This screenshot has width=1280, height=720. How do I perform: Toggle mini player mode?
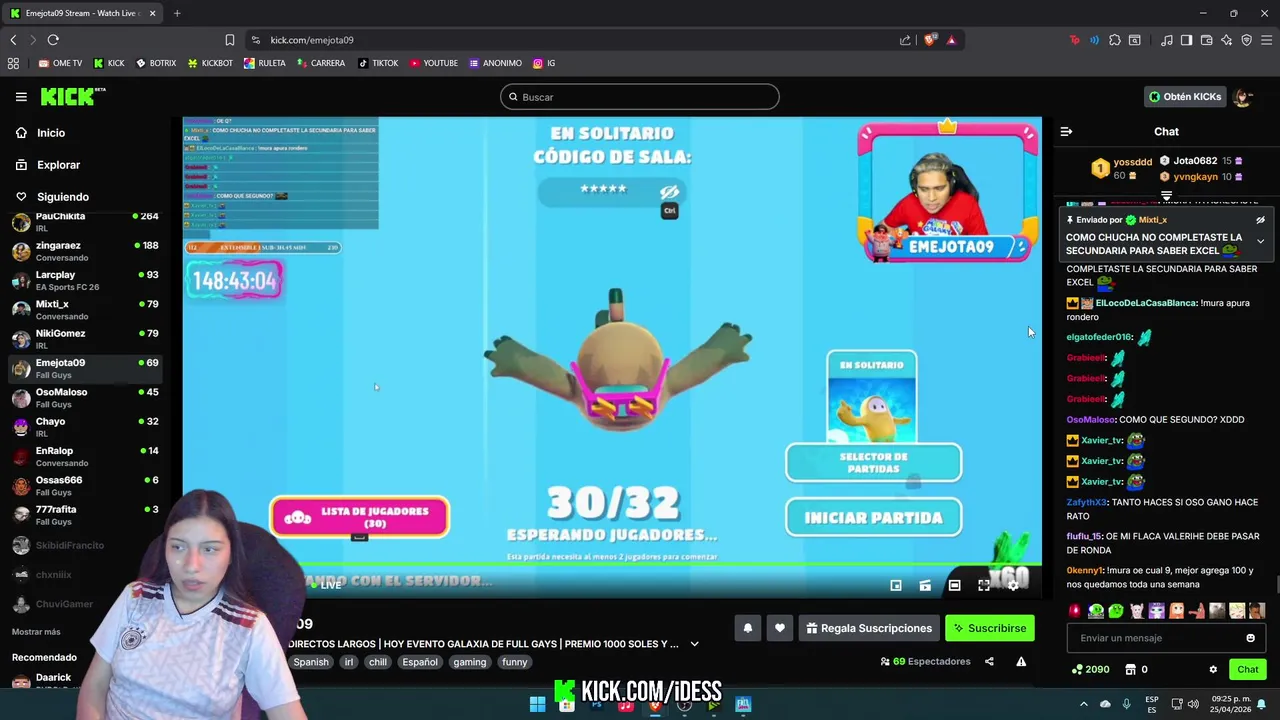point(896,585)
